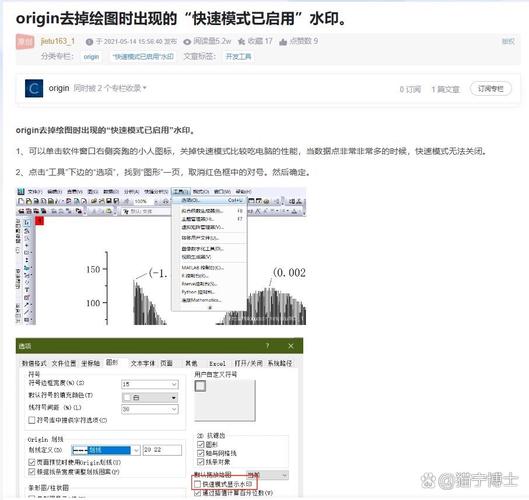The image size is (529, 500).
Task: Open the 工具(T) menu in Origin
Action: coord(181,192)
